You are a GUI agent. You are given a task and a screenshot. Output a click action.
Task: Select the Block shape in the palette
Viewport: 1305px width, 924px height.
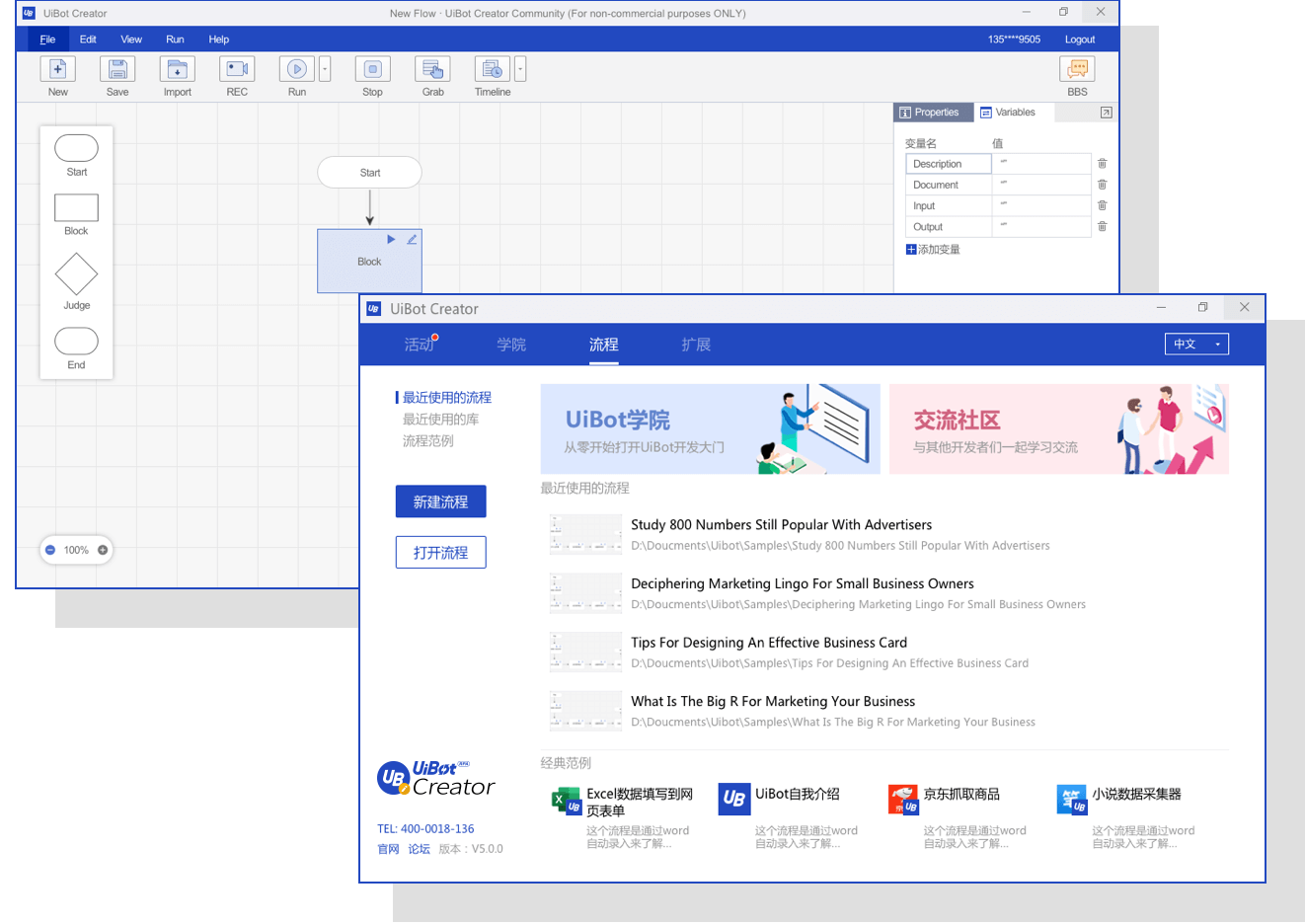pos(76,207)
